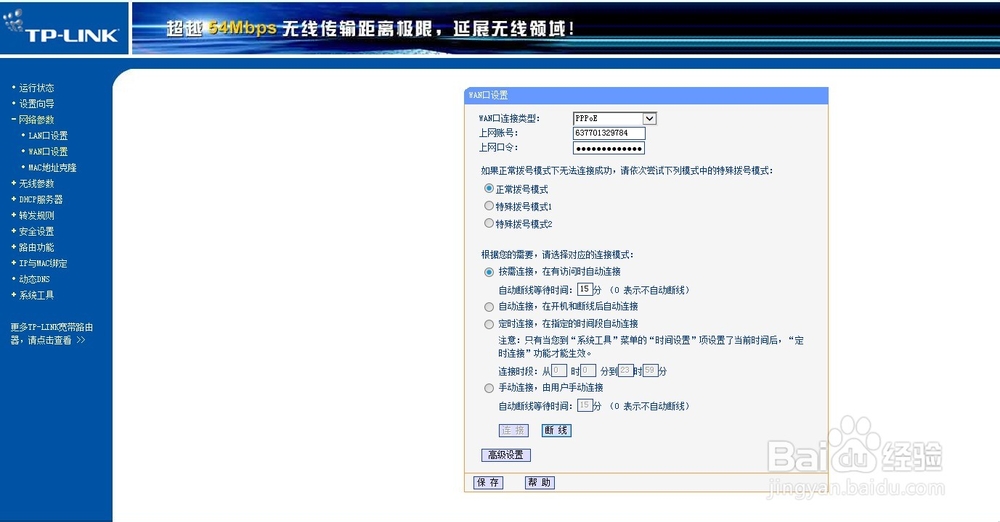Select 按需连接 radio option
The width and height of the screenshot is (1000, 522).
point(489,272)
